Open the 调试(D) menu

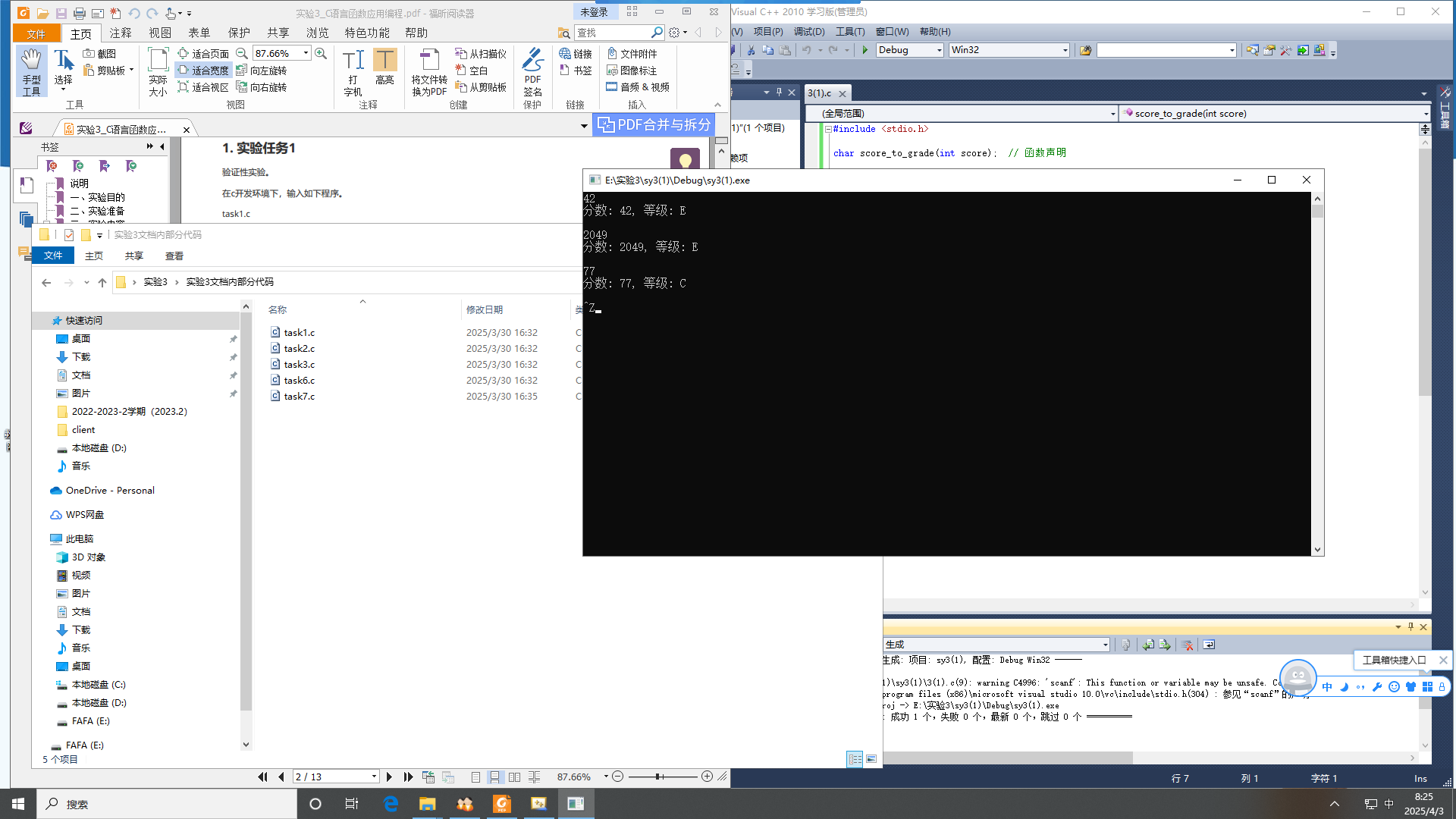click(808, 32)
